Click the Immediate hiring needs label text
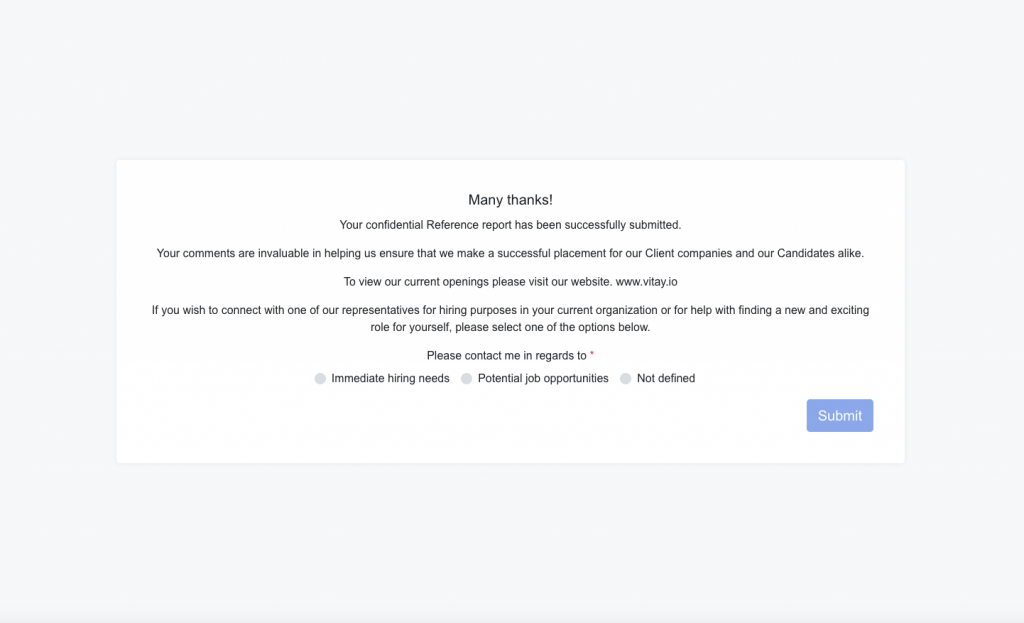Viewport: 1024px width, 623px height. click(x=391, y=379)
